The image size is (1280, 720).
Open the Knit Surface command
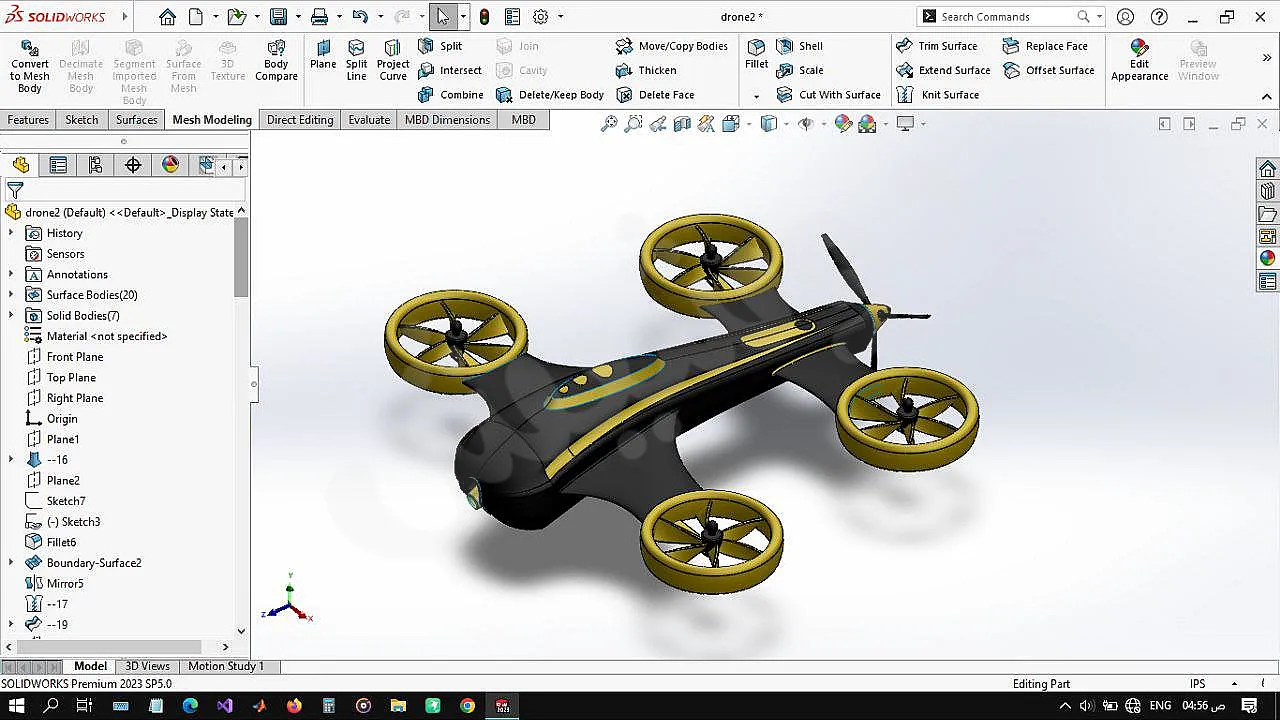click(937, 95)
